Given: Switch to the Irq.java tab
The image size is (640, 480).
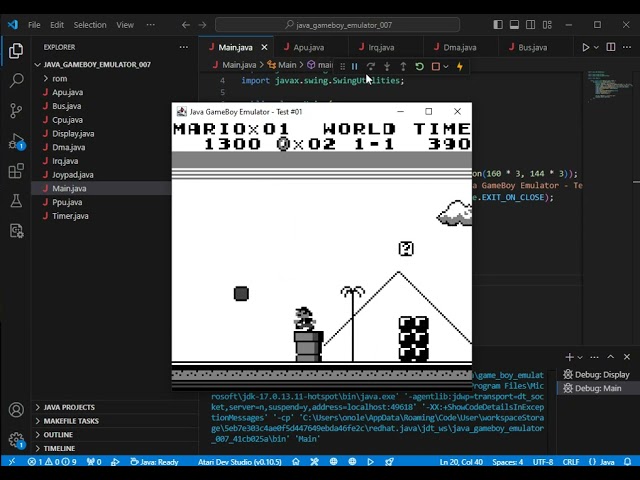Looking at the screenshot, I should (x=382, y=47).
